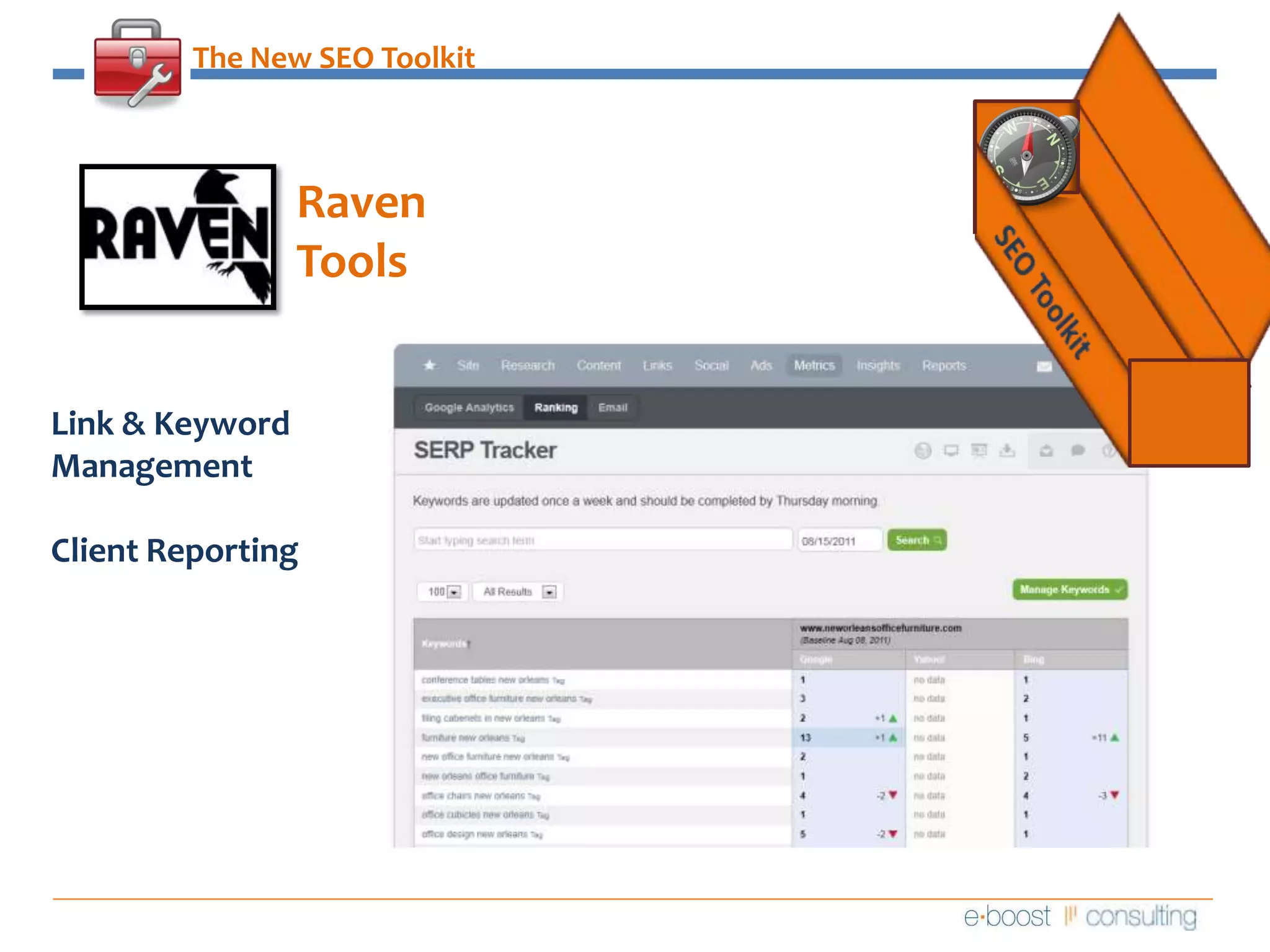Click the compass icon on SEO Toolkit banner
The image size is (1270, 952).
click(x=1029, y=155)
